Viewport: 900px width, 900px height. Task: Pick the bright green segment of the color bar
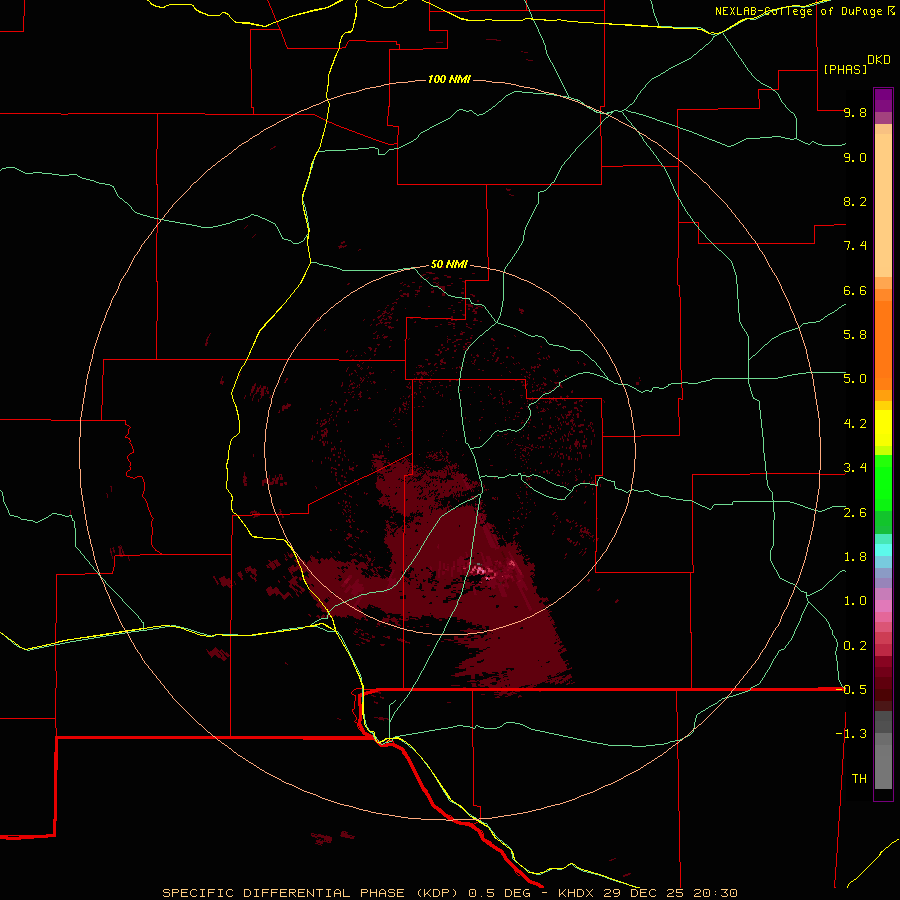click(883, 482)
